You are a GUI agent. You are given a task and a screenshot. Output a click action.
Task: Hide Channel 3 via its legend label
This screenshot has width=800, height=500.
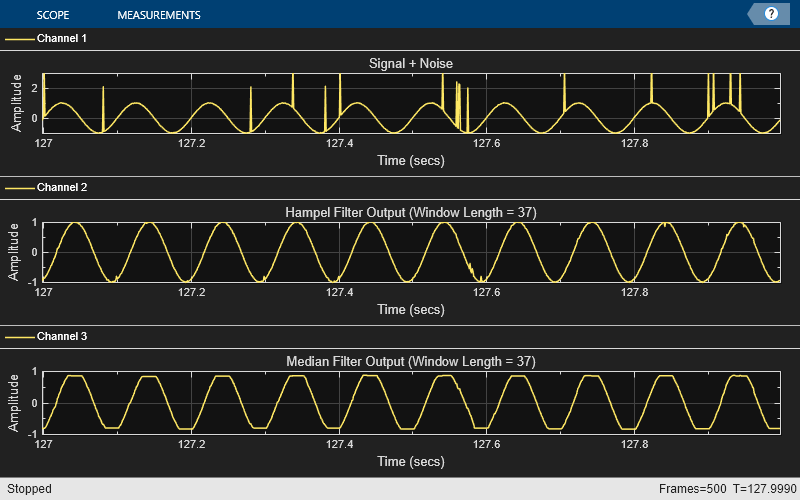(x=61, y=337)
